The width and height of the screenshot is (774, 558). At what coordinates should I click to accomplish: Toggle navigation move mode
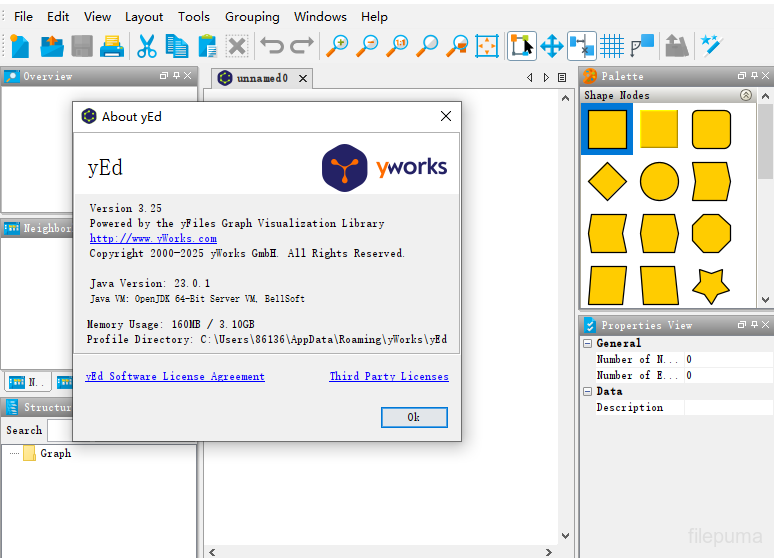click(x=552, y=46)
